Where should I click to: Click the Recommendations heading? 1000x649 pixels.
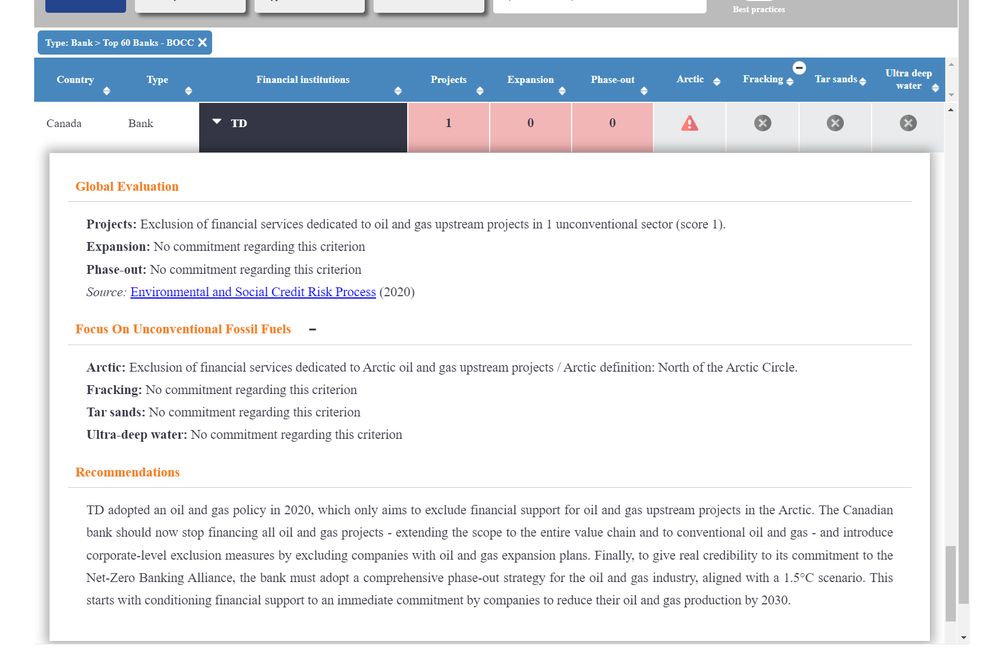[x=128, y=472]
